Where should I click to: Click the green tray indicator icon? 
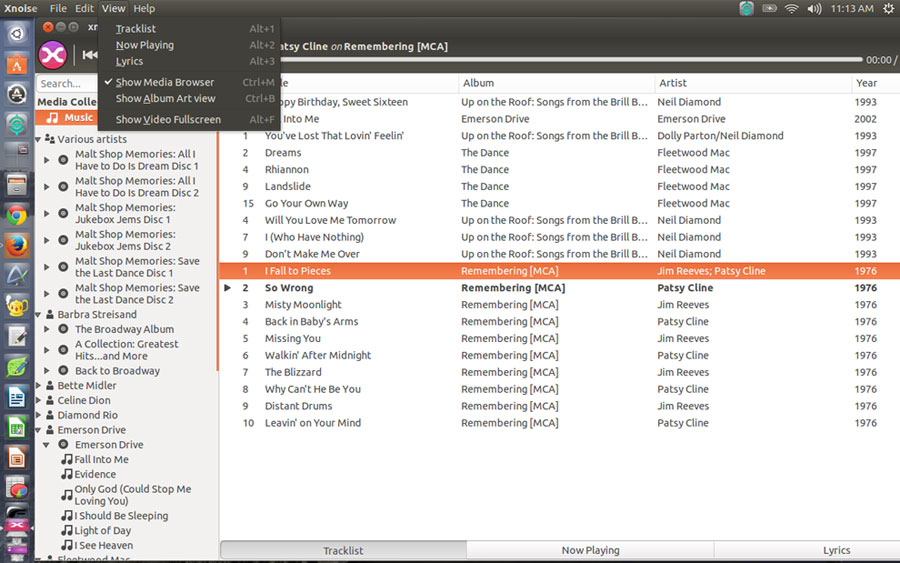point(746,9)
